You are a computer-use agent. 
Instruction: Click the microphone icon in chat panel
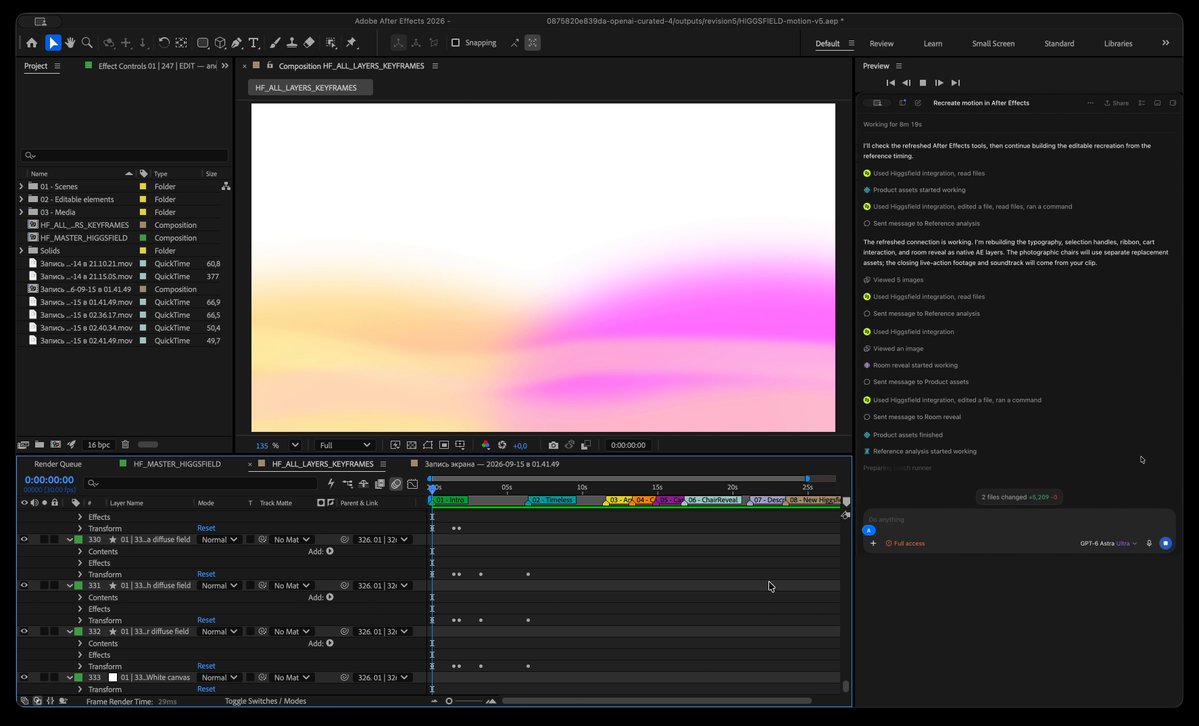tap(1149, 543)
